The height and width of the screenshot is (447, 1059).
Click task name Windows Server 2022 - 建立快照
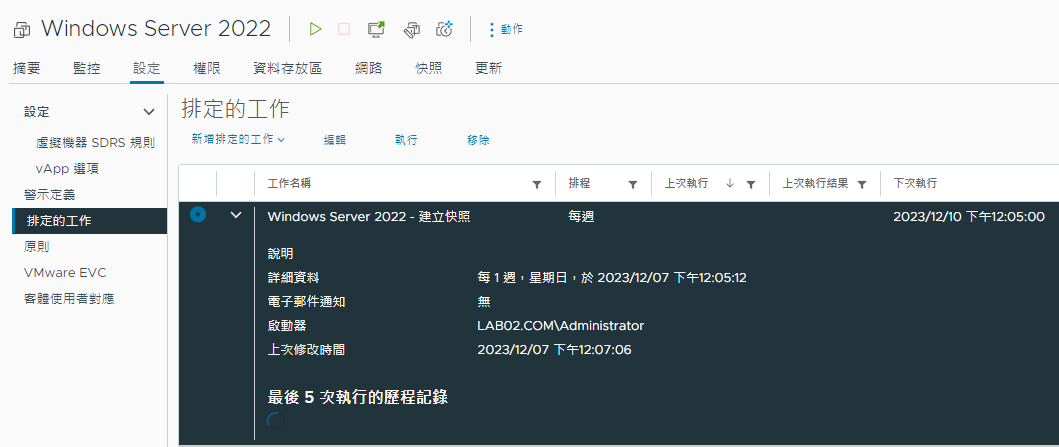(369, 217)
